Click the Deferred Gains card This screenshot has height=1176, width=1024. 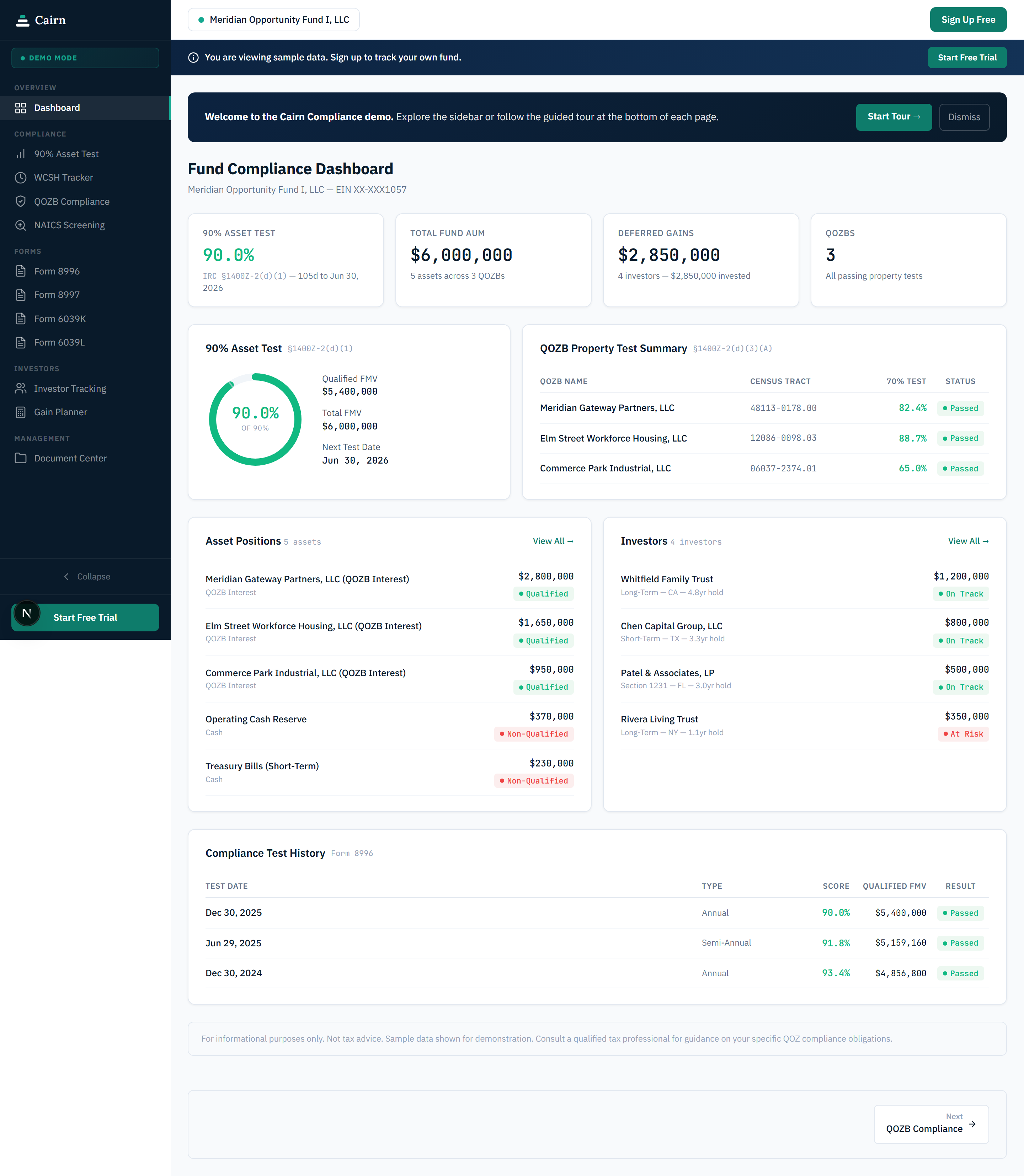tap(700, 261)
